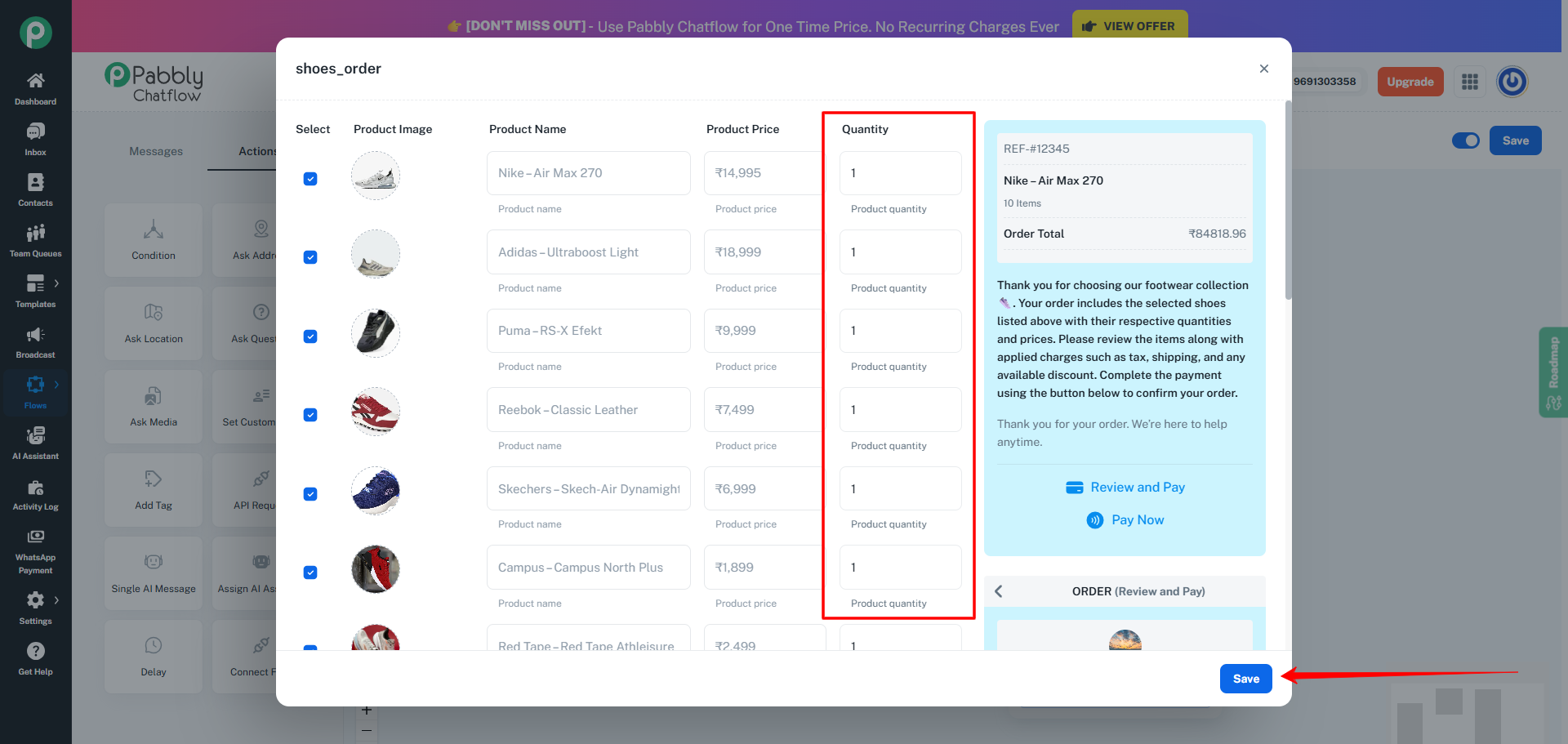Open Settings in the sidebar
This screenshot has height=744, width=1568.
35,608
